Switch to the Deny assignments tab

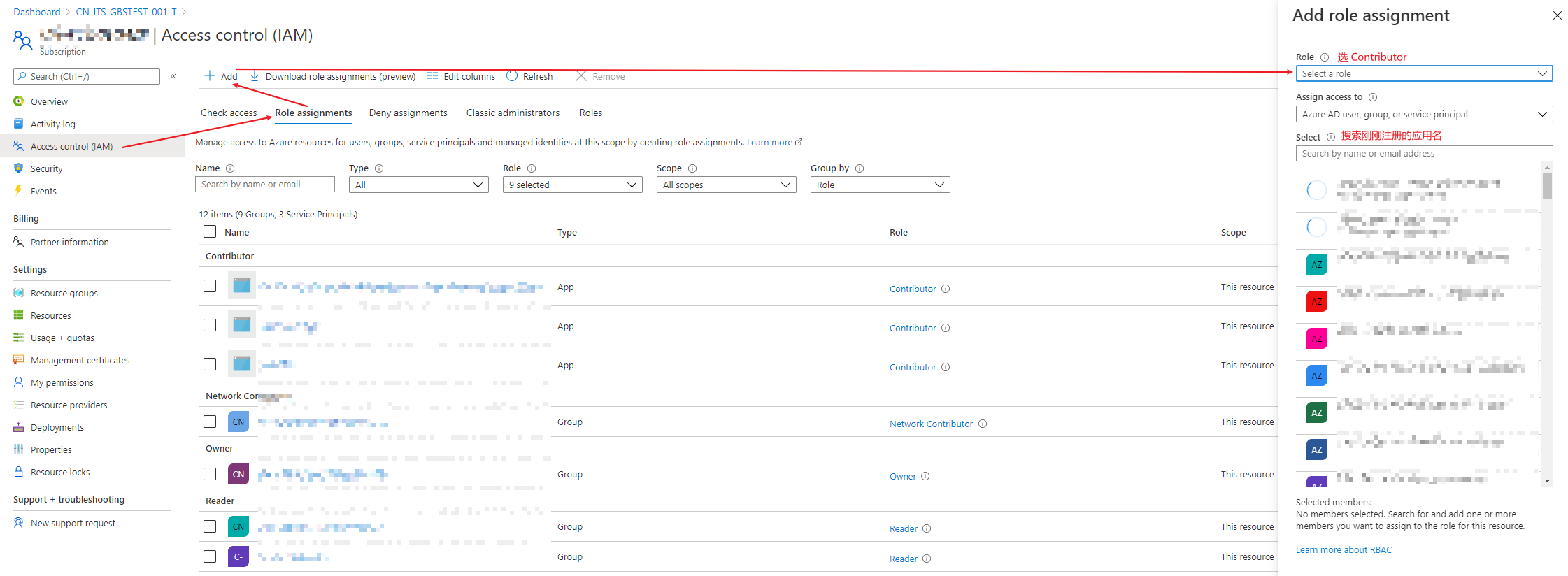coord(408,113)
